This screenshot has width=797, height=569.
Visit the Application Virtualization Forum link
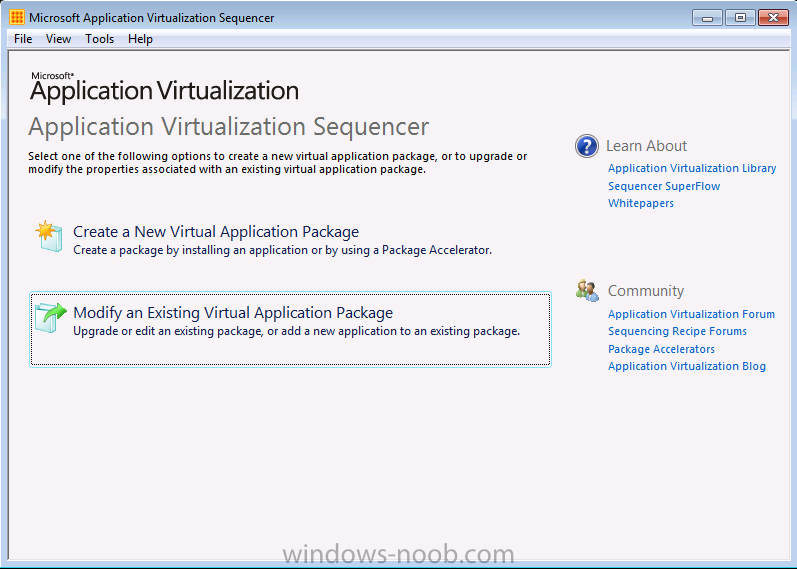point(691,314)
